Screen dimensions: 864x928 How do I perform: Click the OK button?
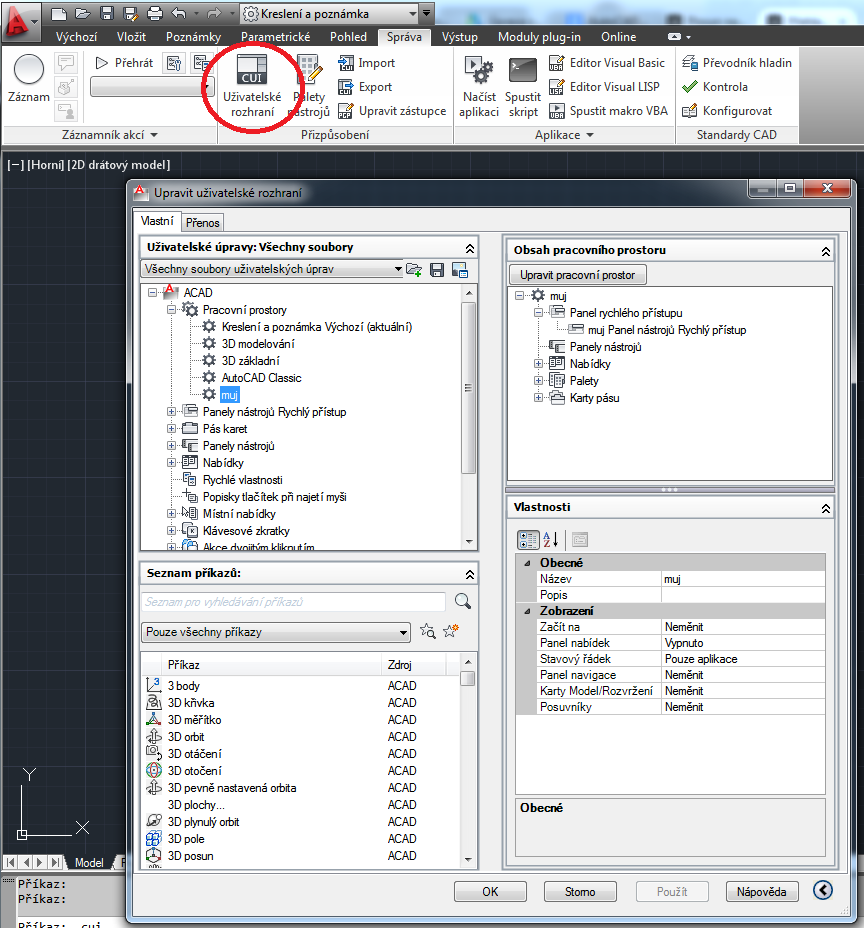(490, 891)
